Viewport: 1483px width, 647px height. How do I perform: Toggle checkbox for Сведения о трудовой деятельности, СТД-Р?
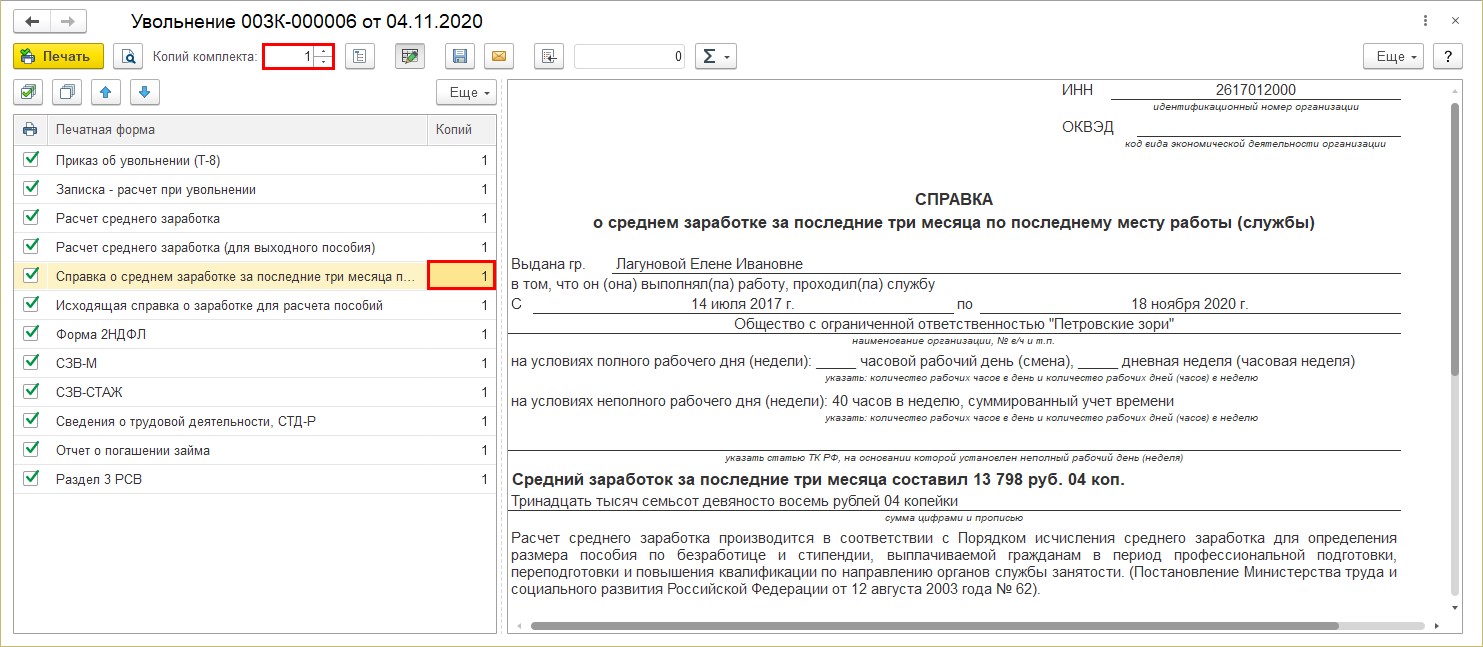30,421
